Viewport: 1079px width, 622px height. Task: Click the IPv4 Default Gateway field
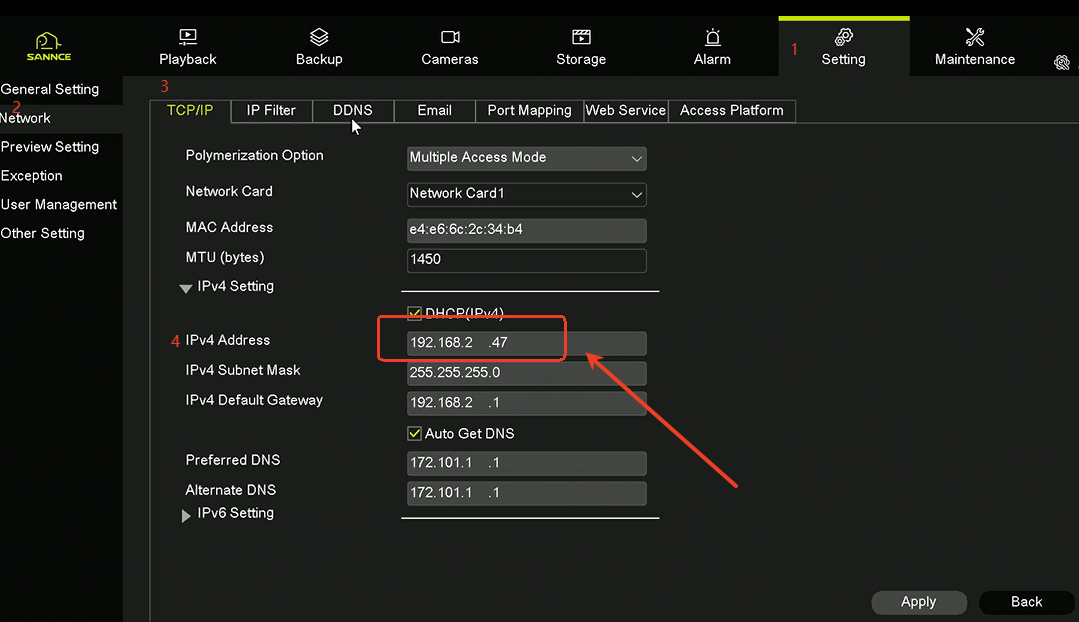point(526,403)
